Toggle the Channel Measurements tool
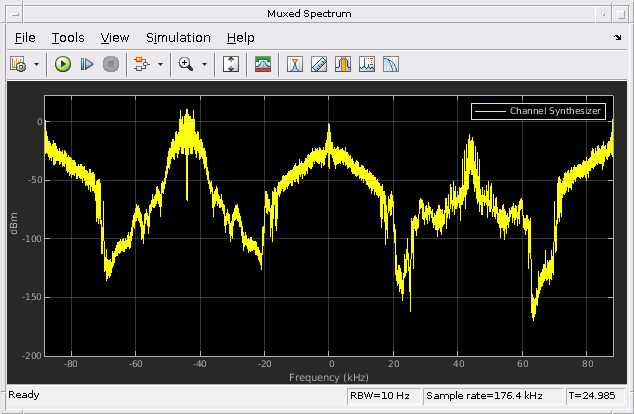This screenshot has width=634, height=414. [343, 64]
